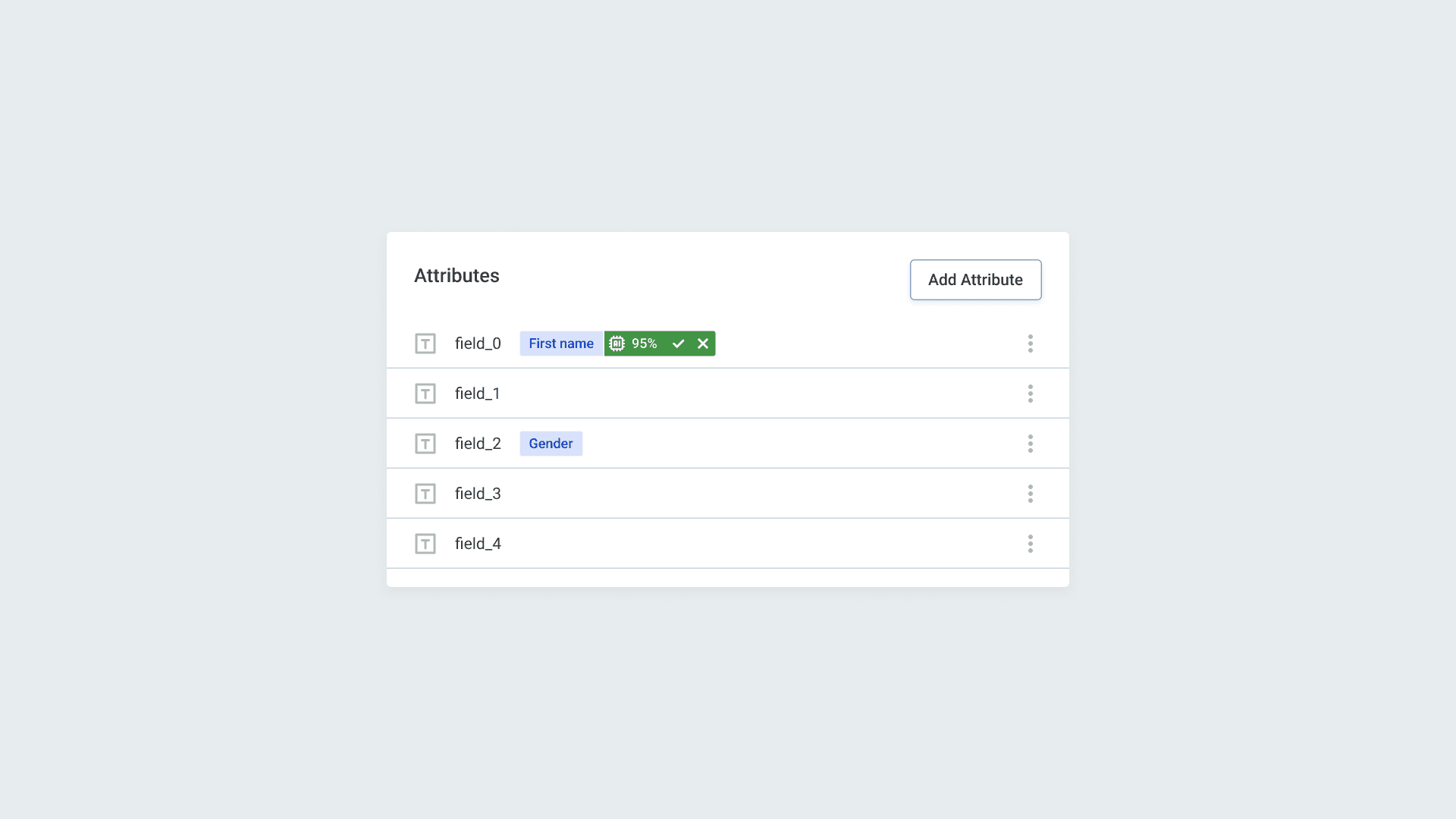Open the three-dot menu for field_1
This screenshot has width=1456, height=819.
(x=1030, y=394)
